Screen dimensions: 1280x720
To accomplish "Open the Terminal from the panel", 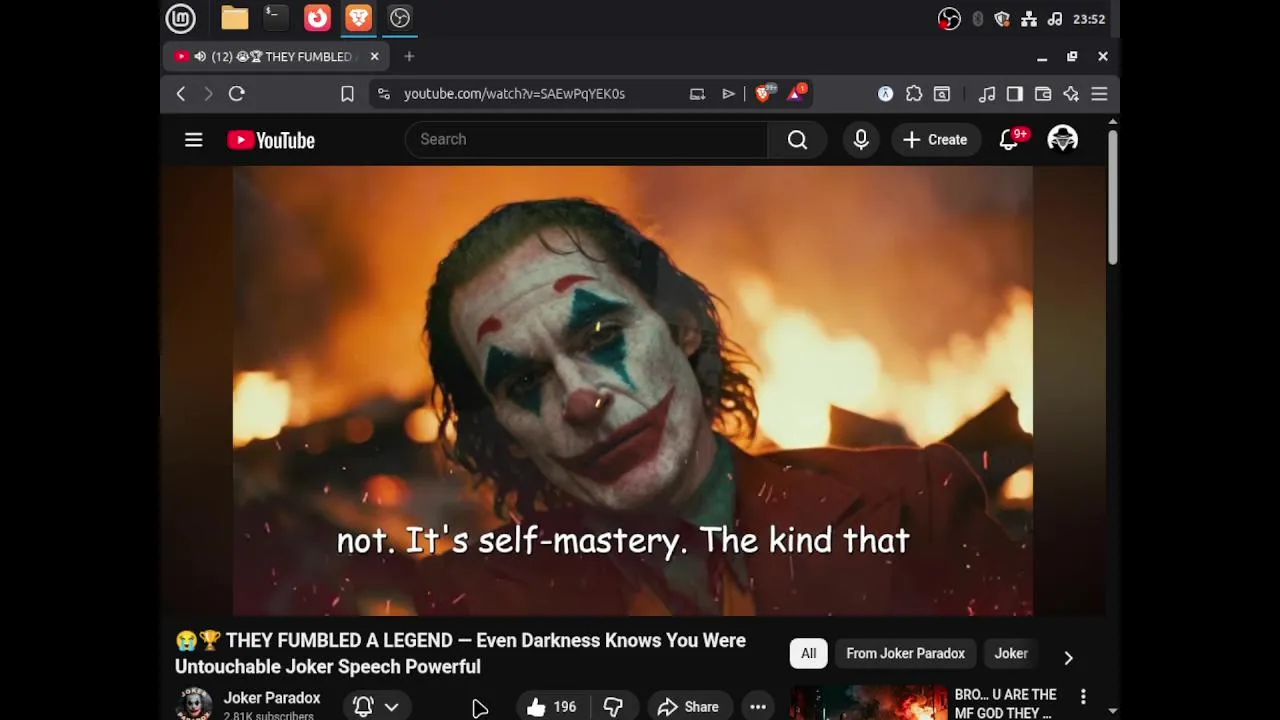I will point(275,18).
